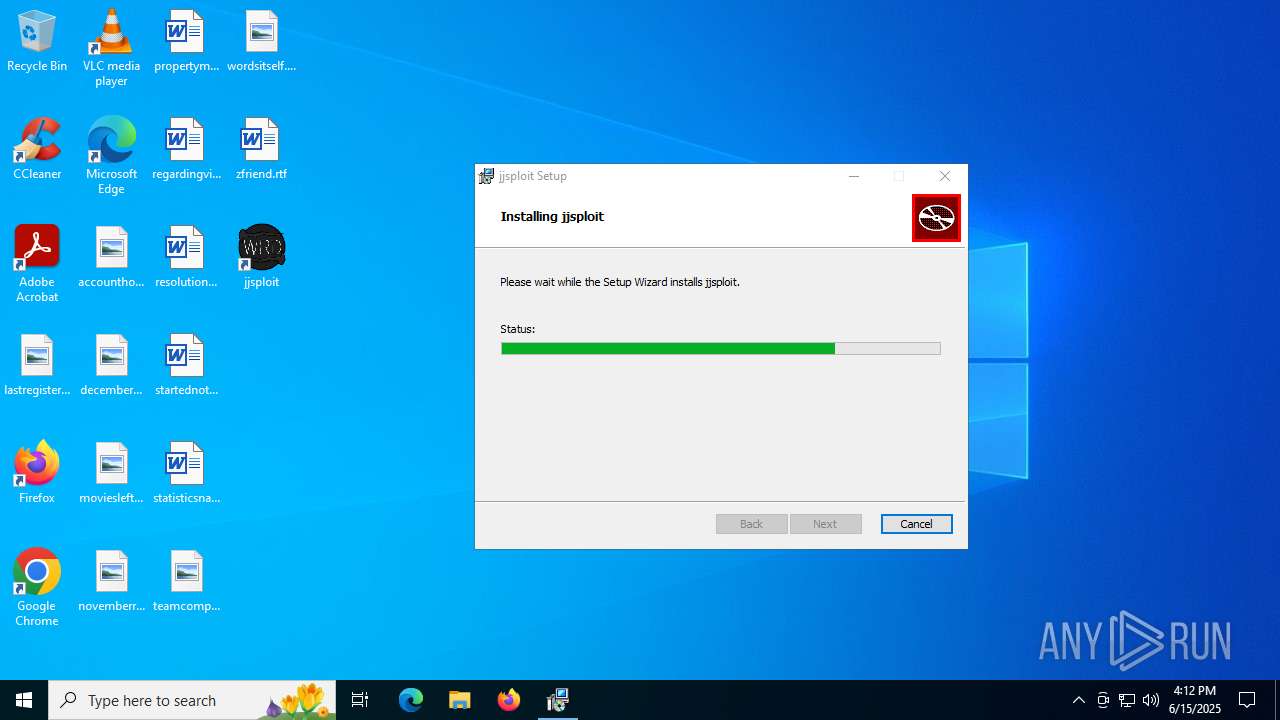Open Adobe Acrobat desktop shortcut

pyautogui.click(x=37, y=264)
